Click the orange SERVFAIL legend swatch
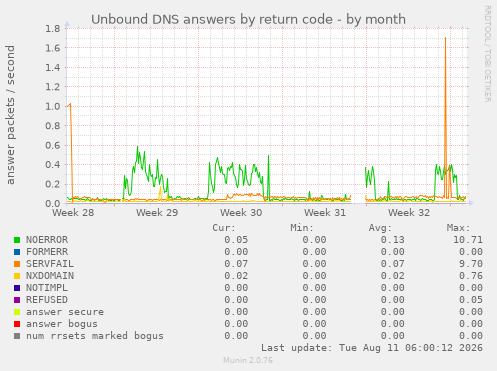 click(17, 264)
